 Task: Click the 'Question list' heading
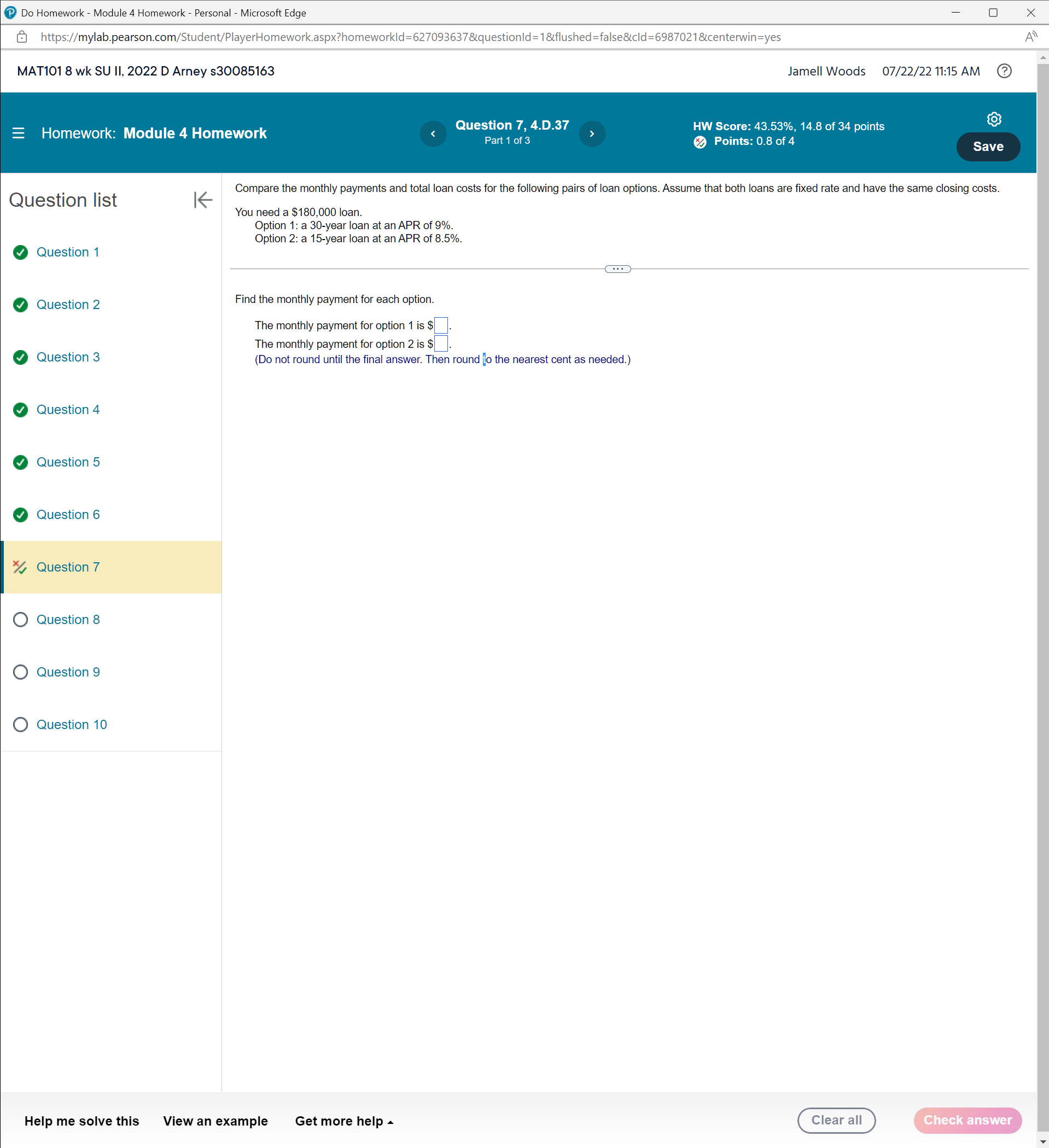[x=63, y=200]
